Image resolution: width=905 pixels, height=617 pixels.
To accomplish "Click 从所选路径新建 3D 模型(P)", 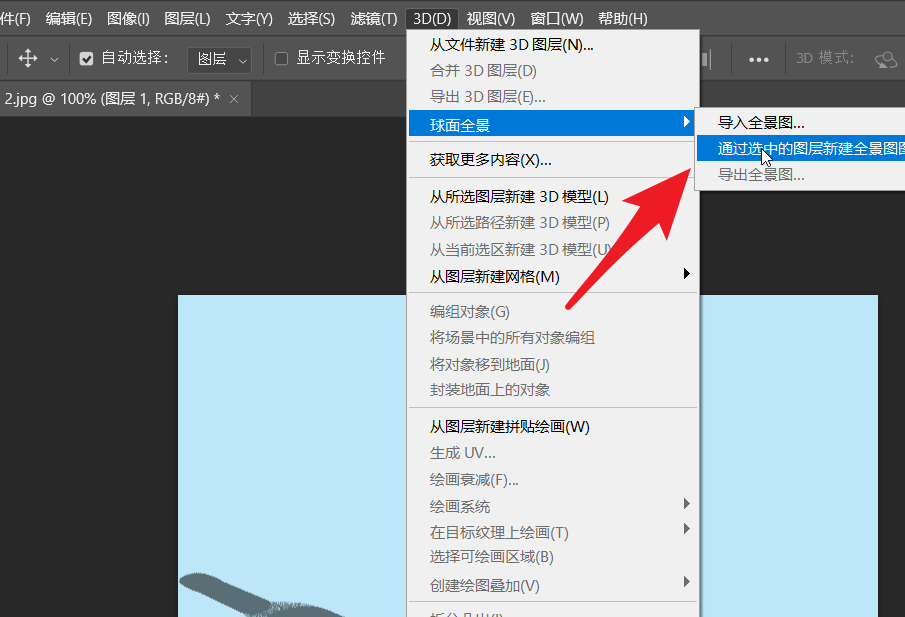I will [554, 223].
